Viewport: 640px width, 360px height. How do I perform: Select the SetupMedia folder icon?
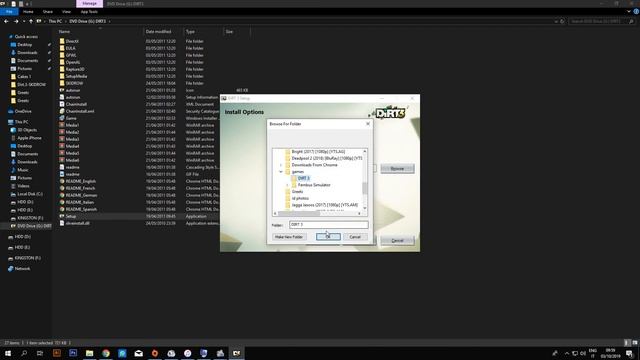tap(62, 76)
